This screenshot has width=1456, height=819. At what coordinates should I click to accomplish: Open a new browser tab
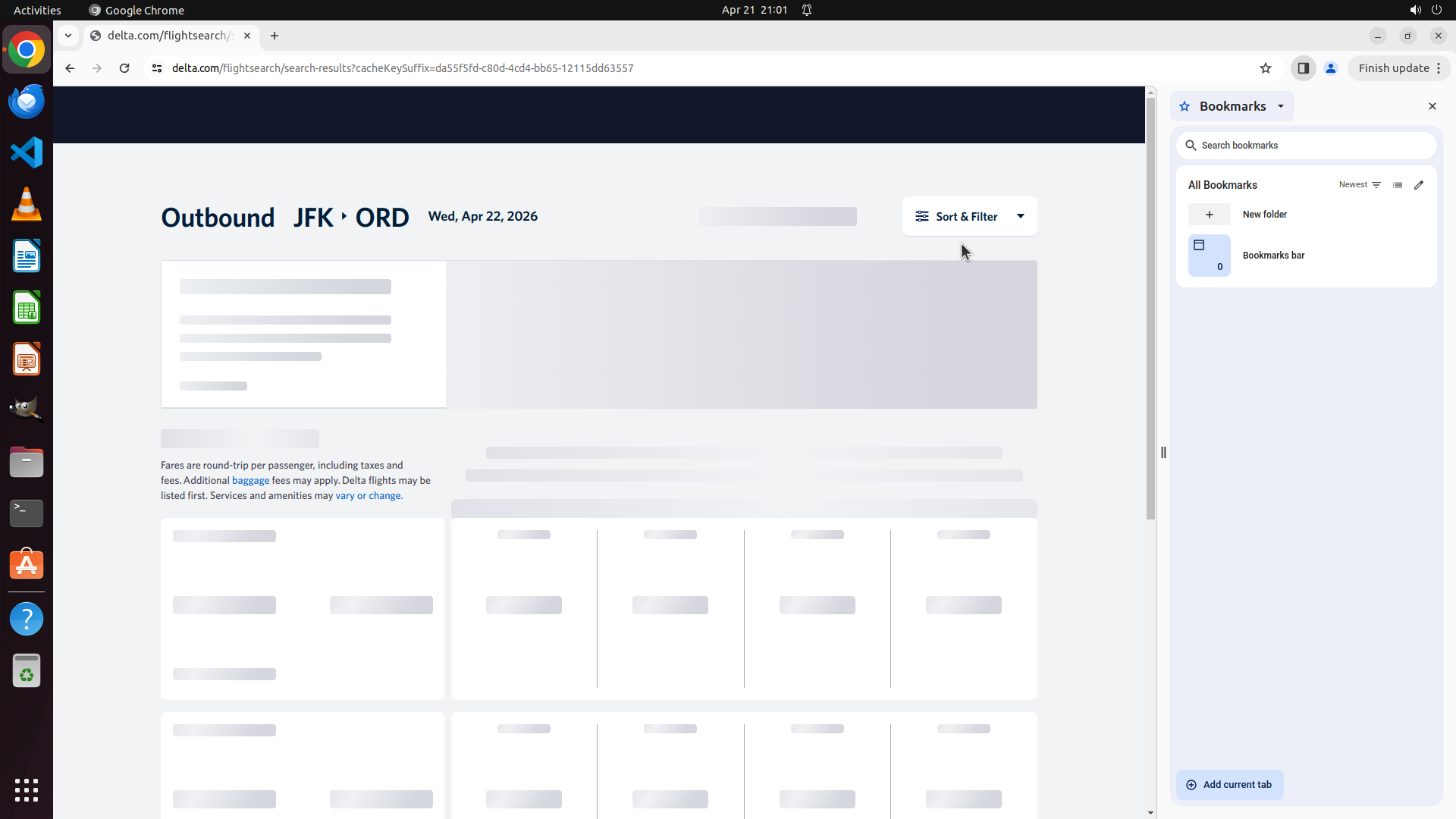coord(275,36)
